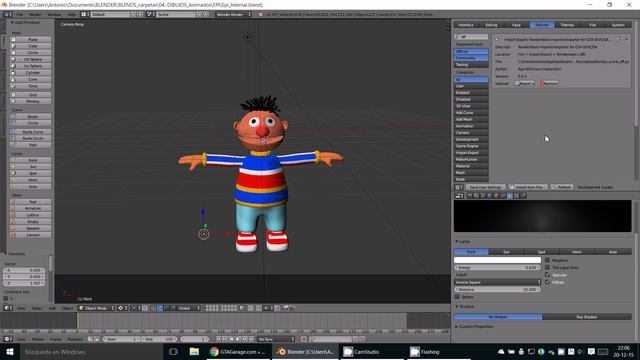The width and height of the screenshot is (640, 360).
Task: Add a Cone mesh primitive
Action: [31, 79]
